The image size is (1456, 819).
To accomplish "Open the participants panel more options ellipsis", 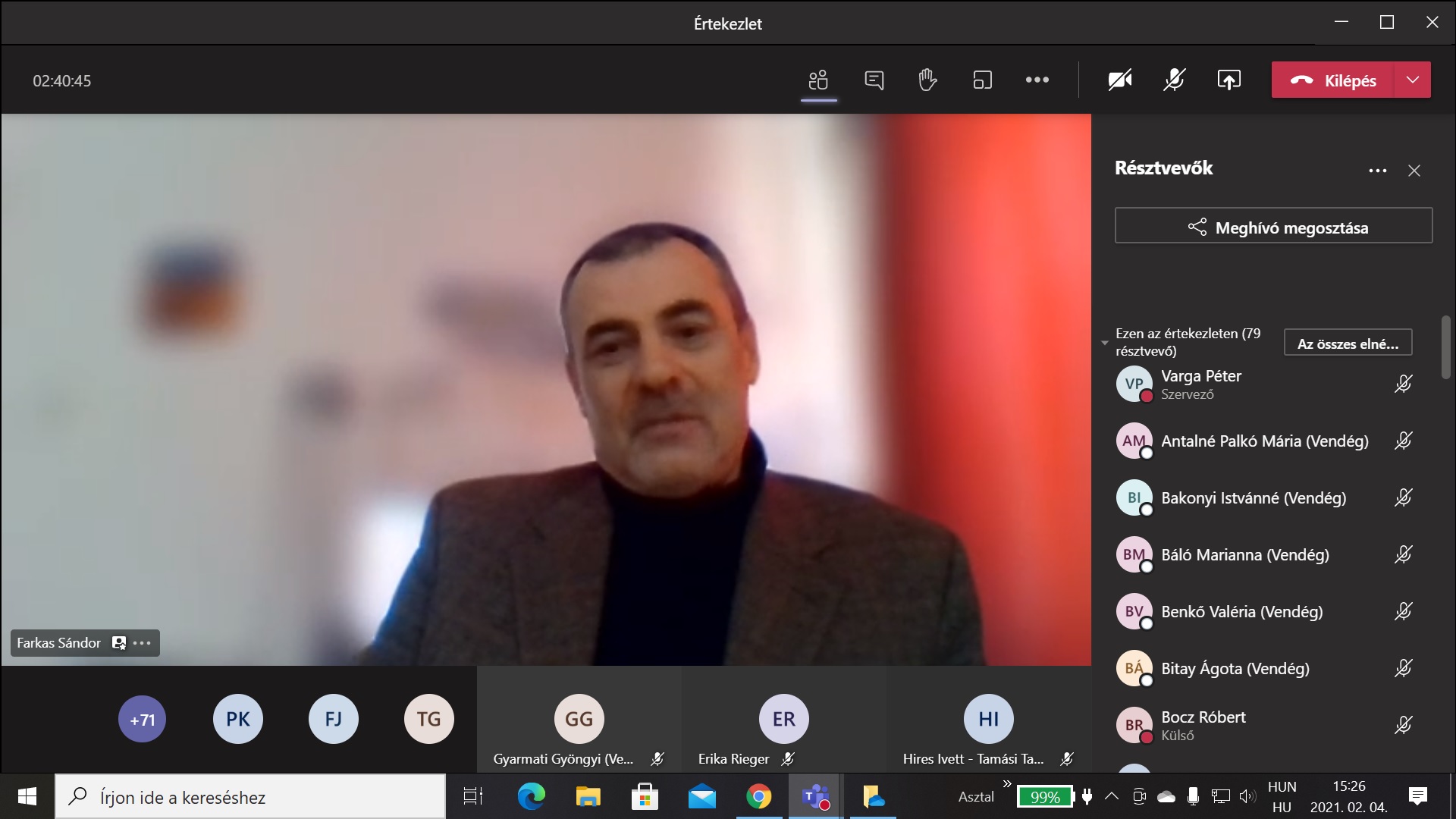I will [1377, 171].
